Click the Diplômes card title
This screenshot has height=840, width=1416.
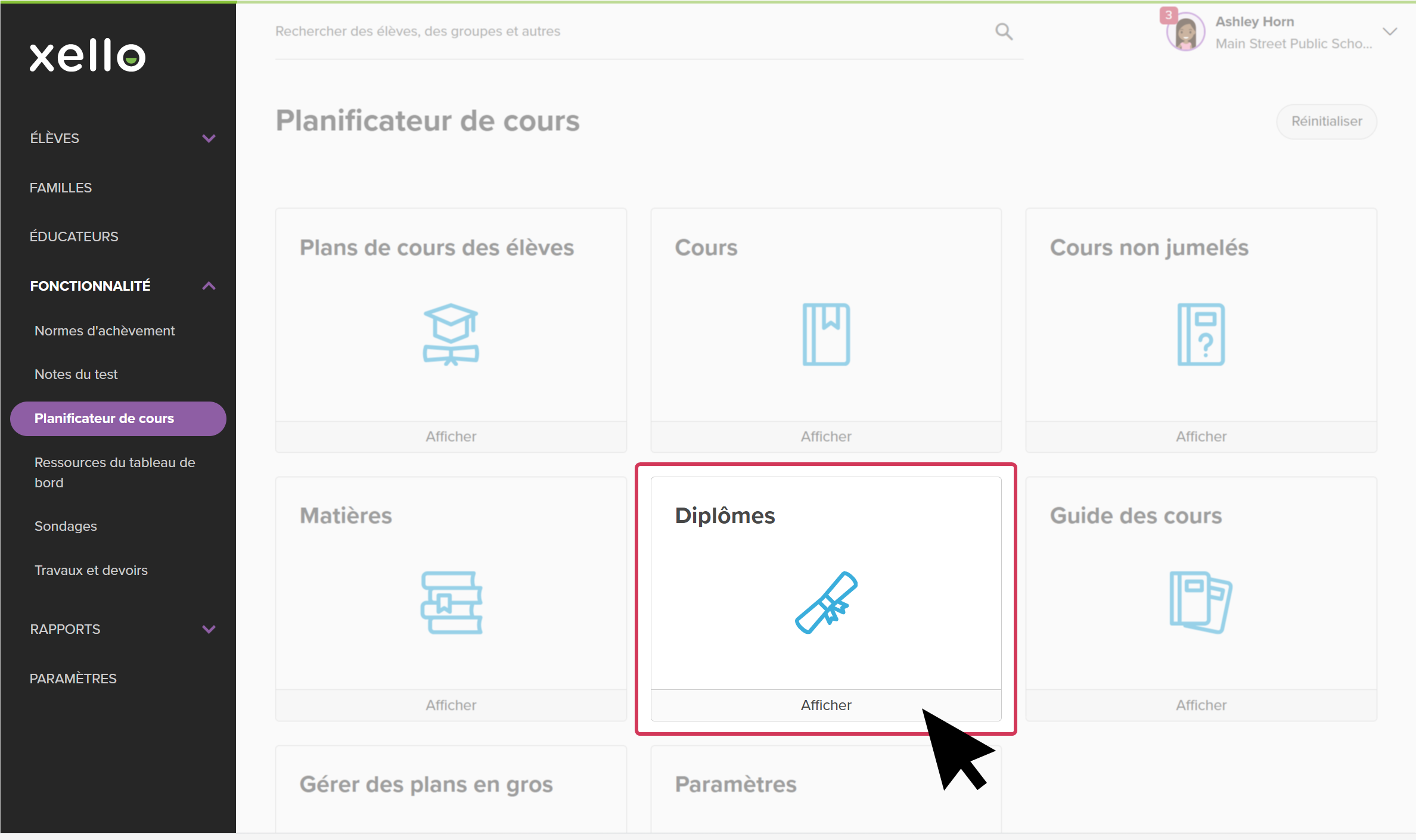tap(725, 515)
